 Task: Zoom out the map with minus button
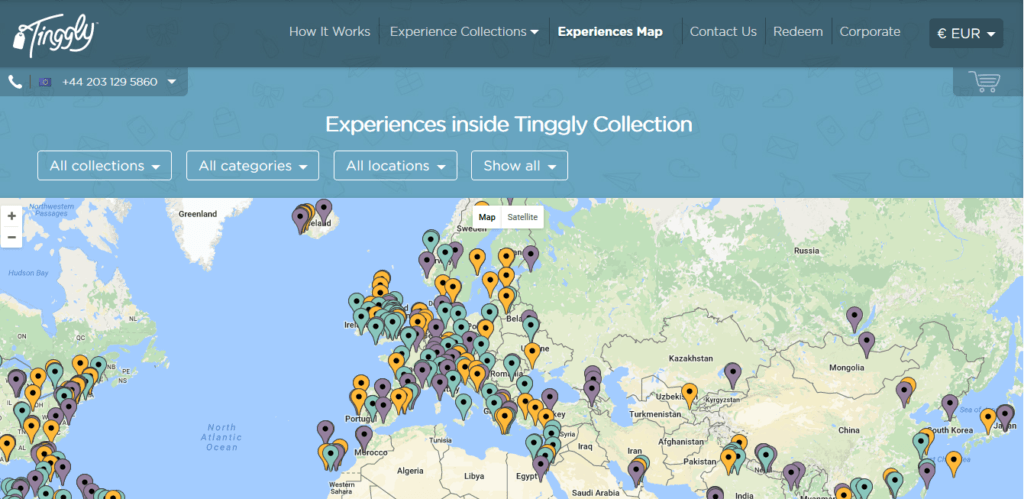click(12, 236)
